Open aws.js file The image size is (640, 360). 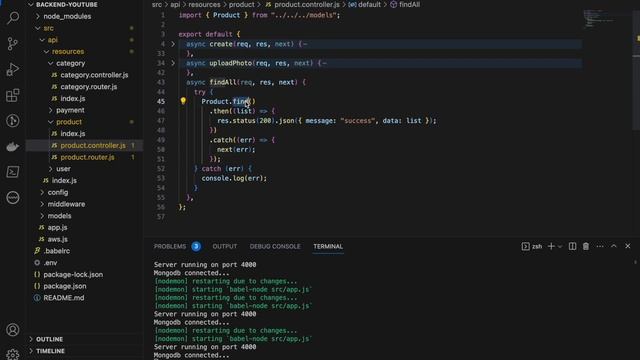point(58,239)
